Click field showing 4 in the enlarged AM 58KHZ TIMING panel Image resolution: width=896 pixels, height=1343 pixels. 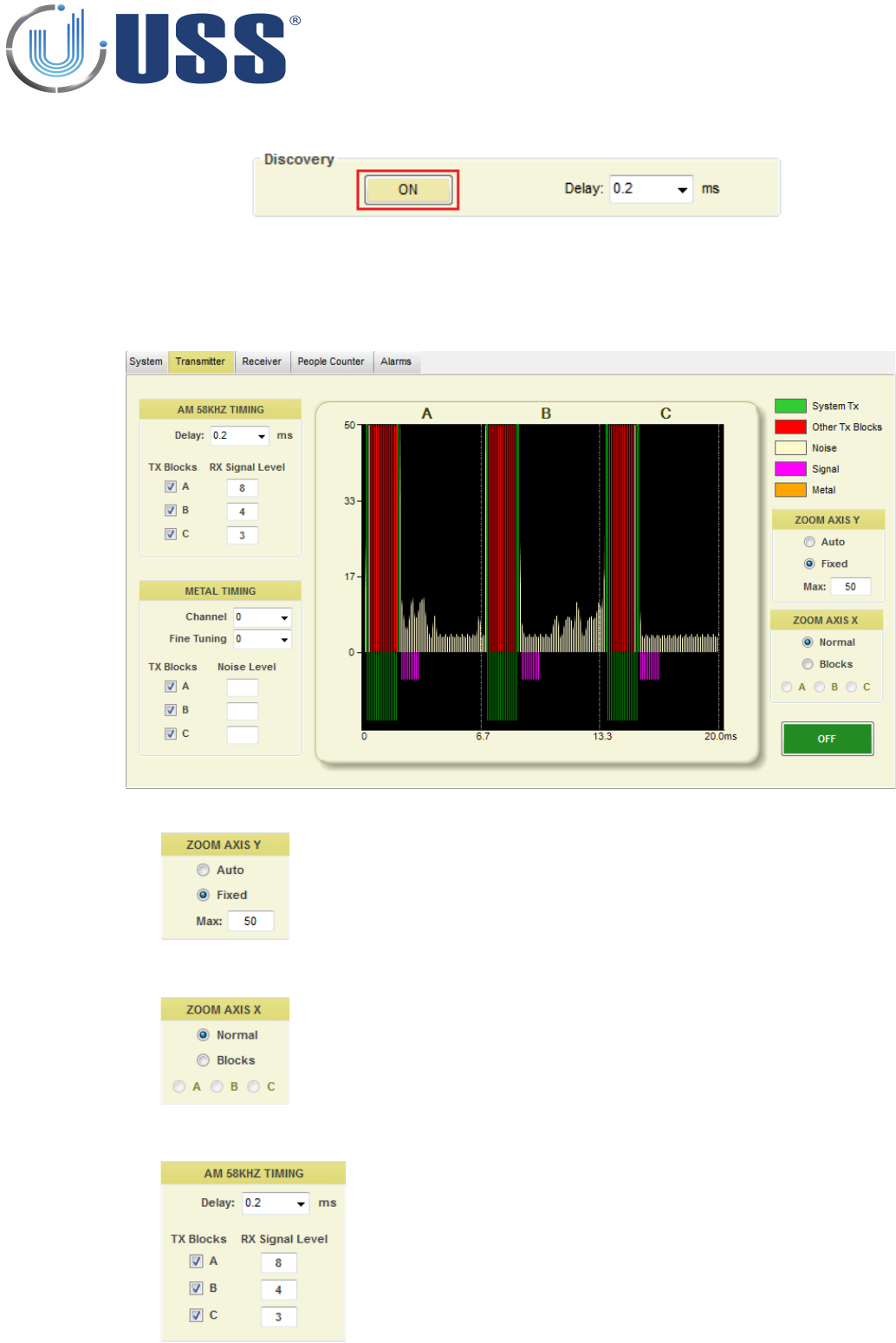(x=279, y=1290)
